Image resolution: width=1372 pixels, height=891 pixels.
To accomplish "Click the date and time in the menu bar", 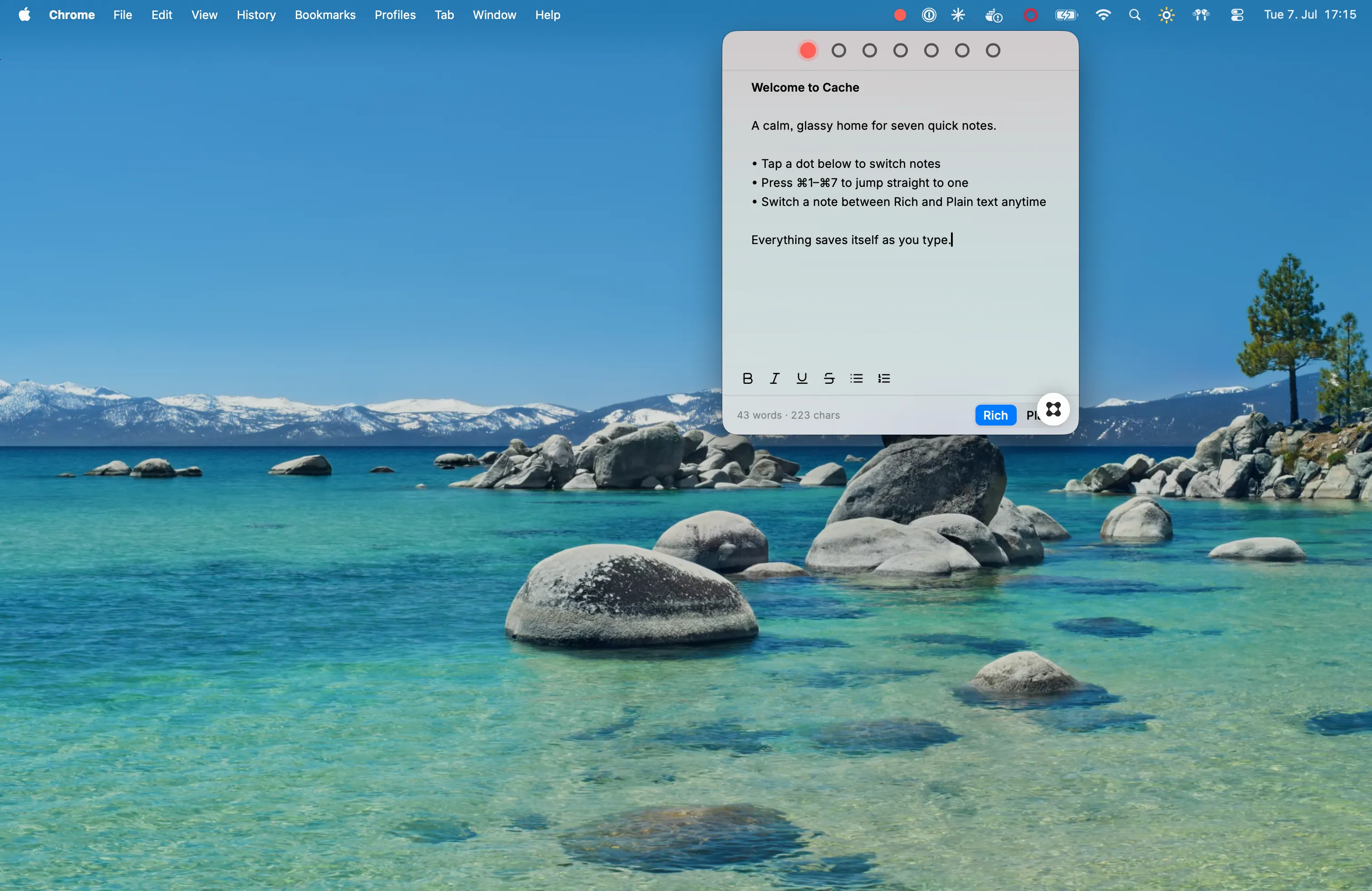I will (1310, 15).
